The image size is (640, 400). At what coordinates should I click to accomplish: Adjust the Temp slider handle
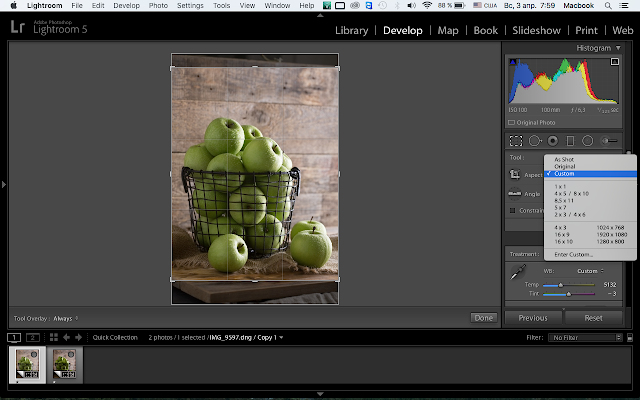click(x=561, y=285)
